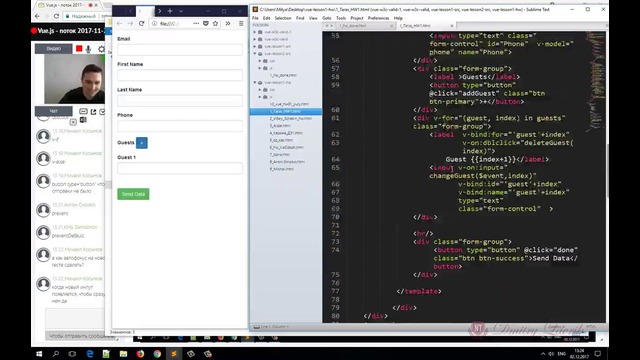Click the red record button in webinar

pyautogui.click(x=79, y=49)
